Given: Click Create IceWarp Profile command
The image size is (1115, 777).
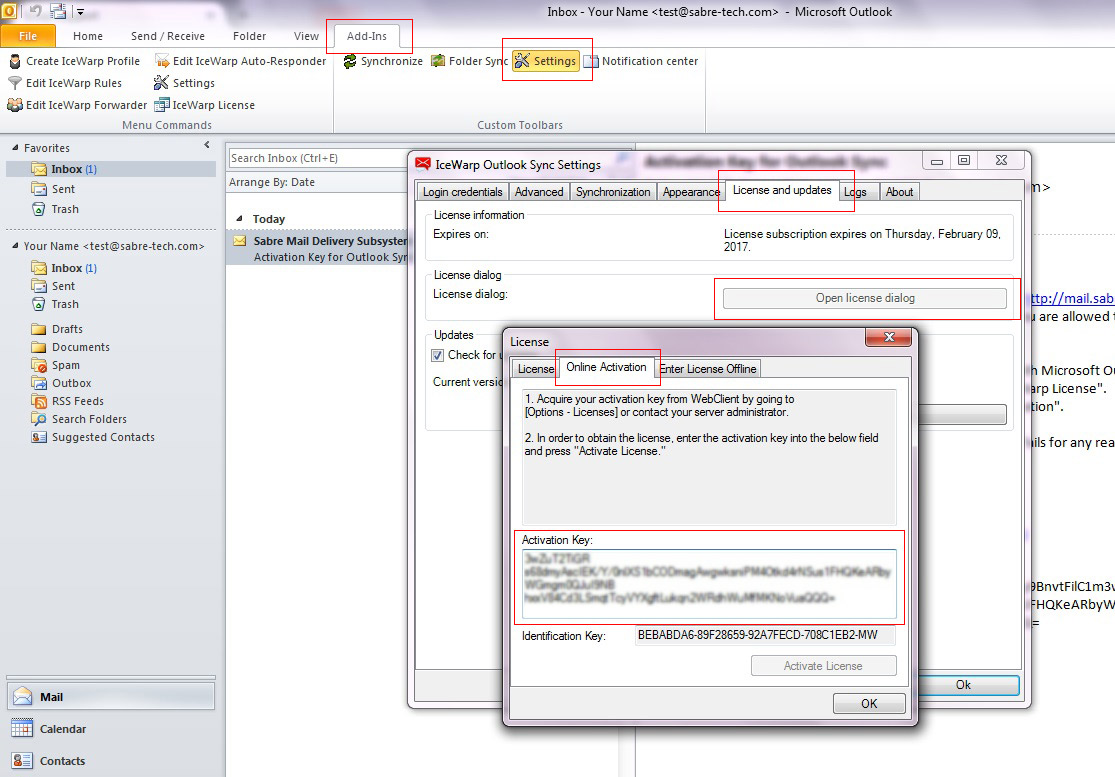Looking at the screenshot, I should click(x=75, y=61).
